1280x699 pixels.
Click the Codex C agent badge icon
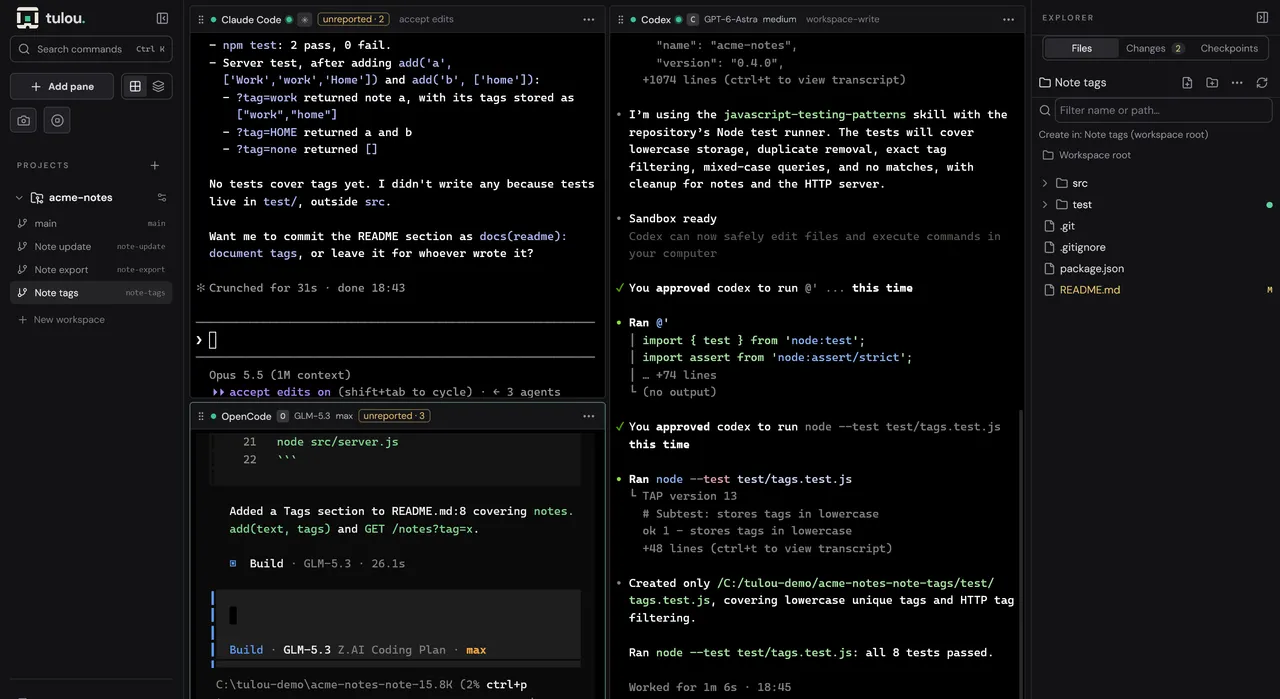[x=693, y=19]
